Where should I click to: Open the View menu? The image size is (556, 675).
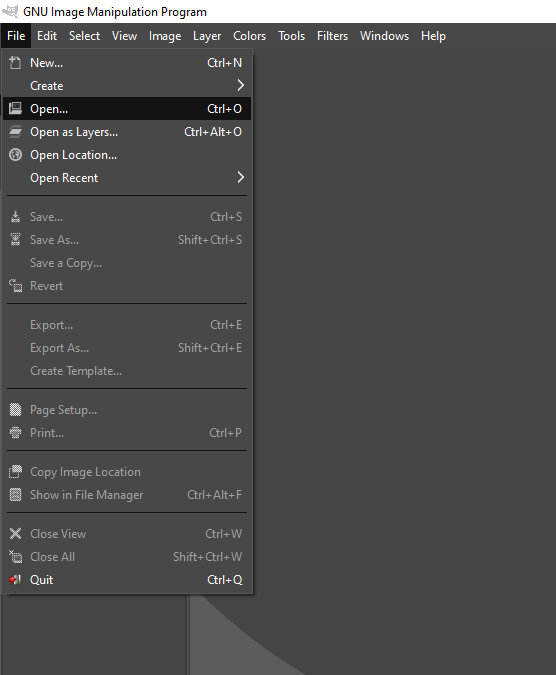pos(124,36)
